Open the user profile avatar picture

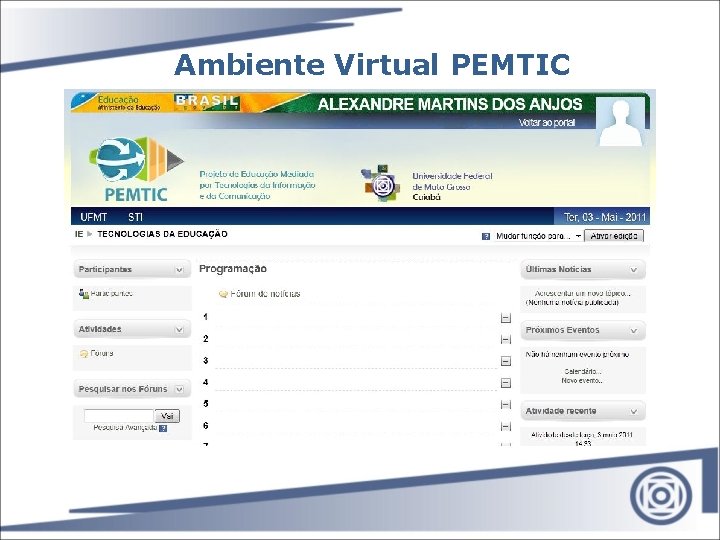tap(621, 122)
